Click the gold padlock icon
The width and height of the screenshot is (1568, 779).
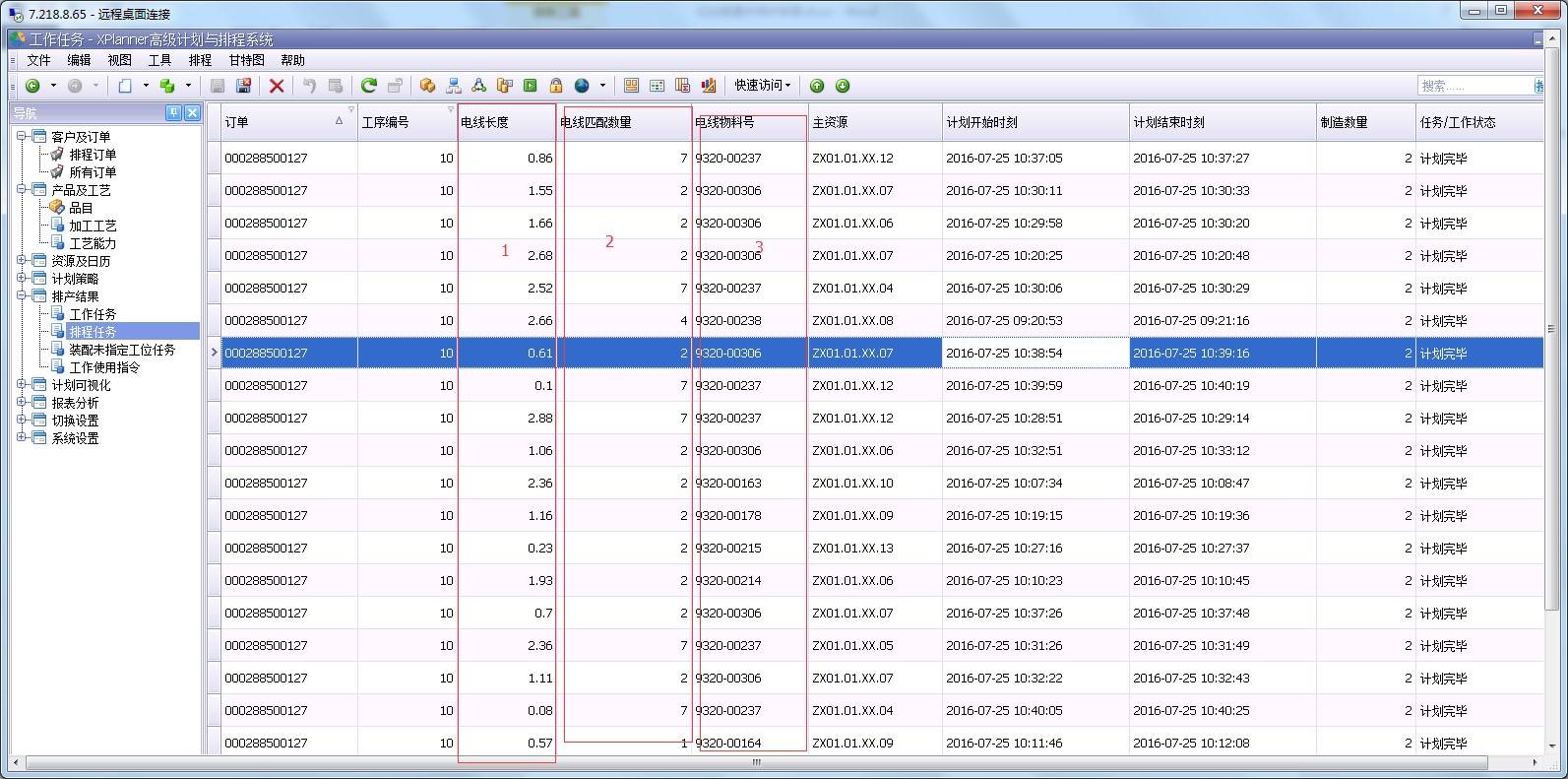click(556, 86)
